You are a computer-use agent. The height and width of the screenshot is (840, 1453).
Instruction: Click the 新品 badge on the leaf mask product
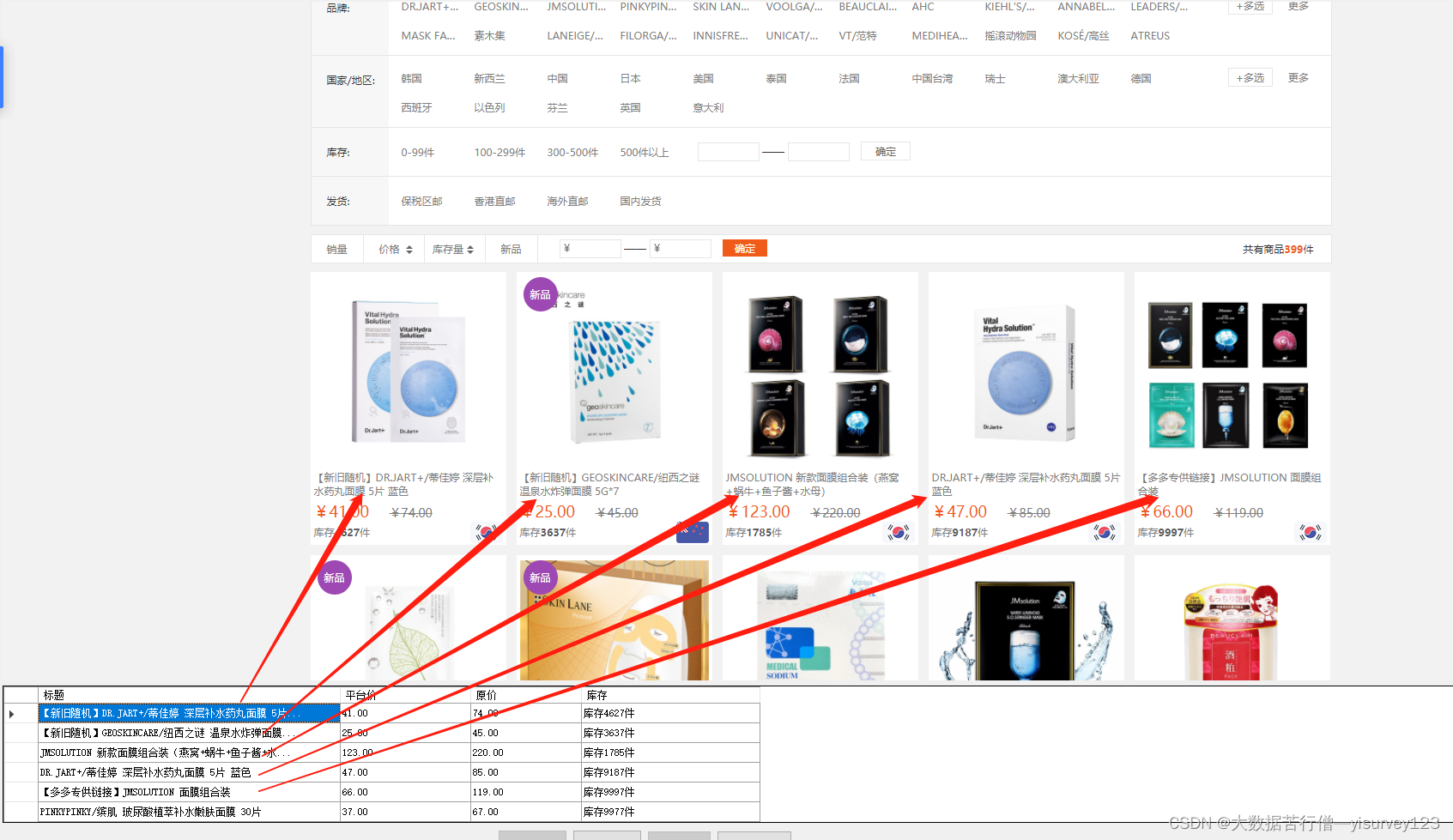pos(334,577)
